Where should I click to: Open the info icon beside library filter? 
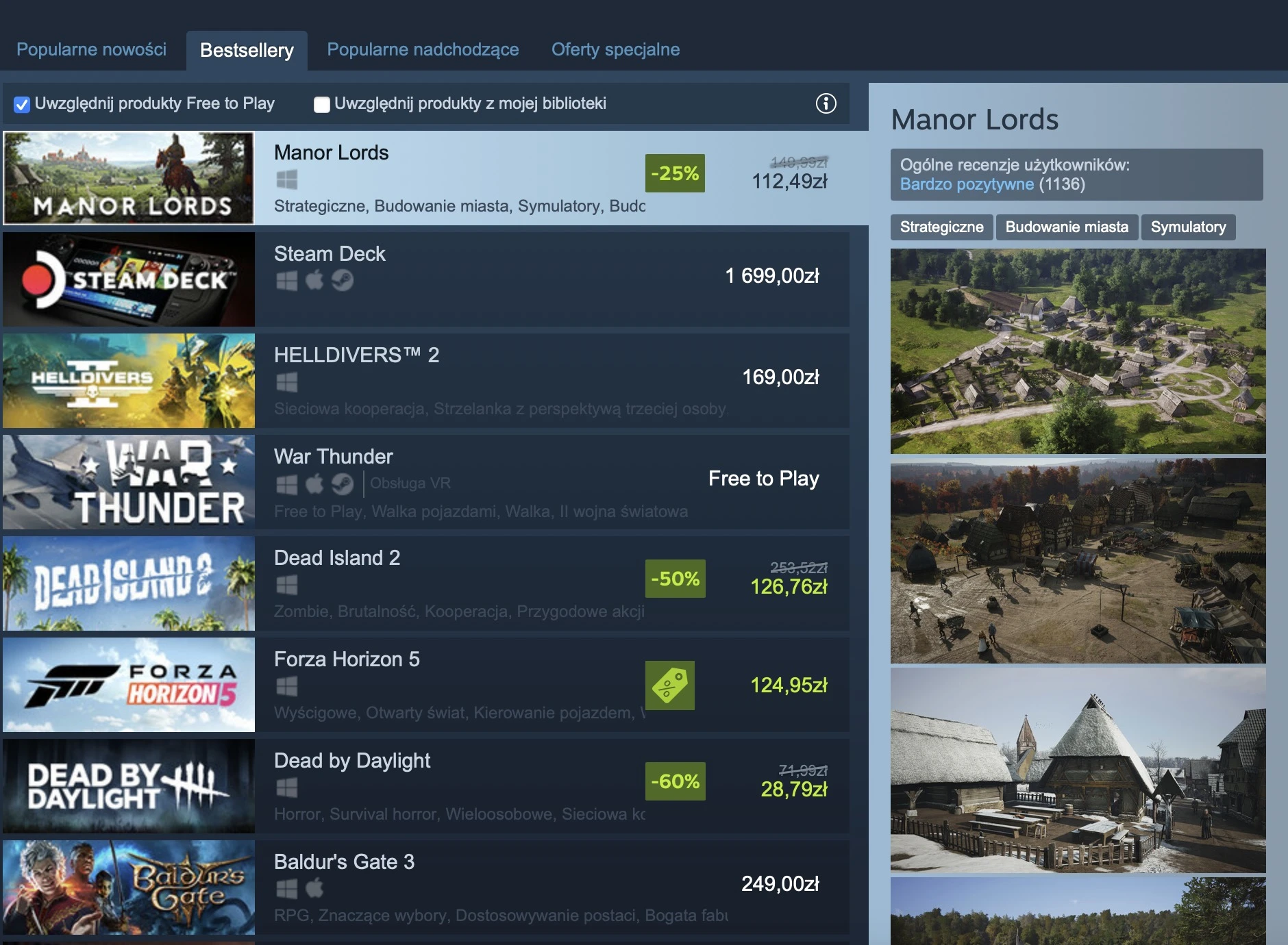point(826,103)
